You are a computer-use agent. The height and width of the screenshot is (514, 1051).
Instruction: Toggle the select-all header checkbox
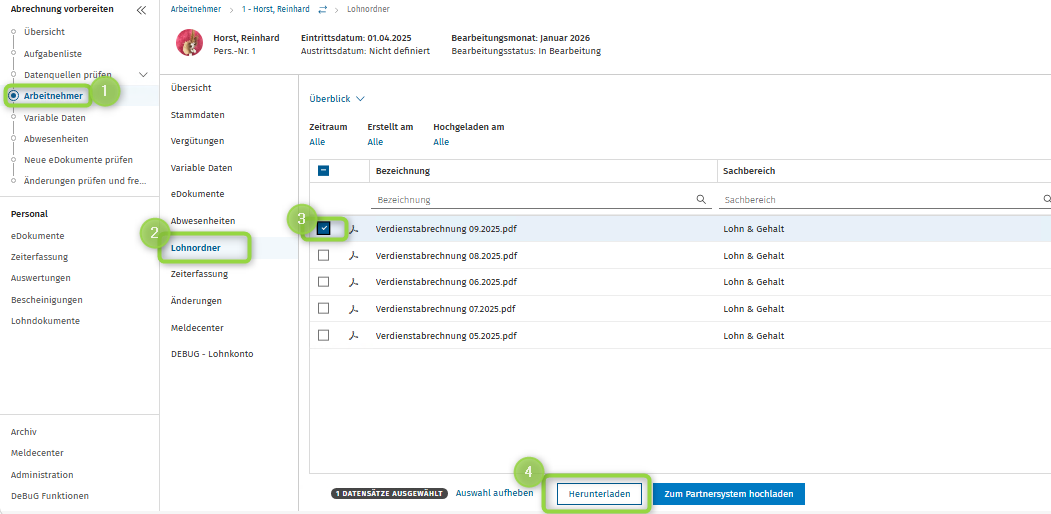pos(324,171)
